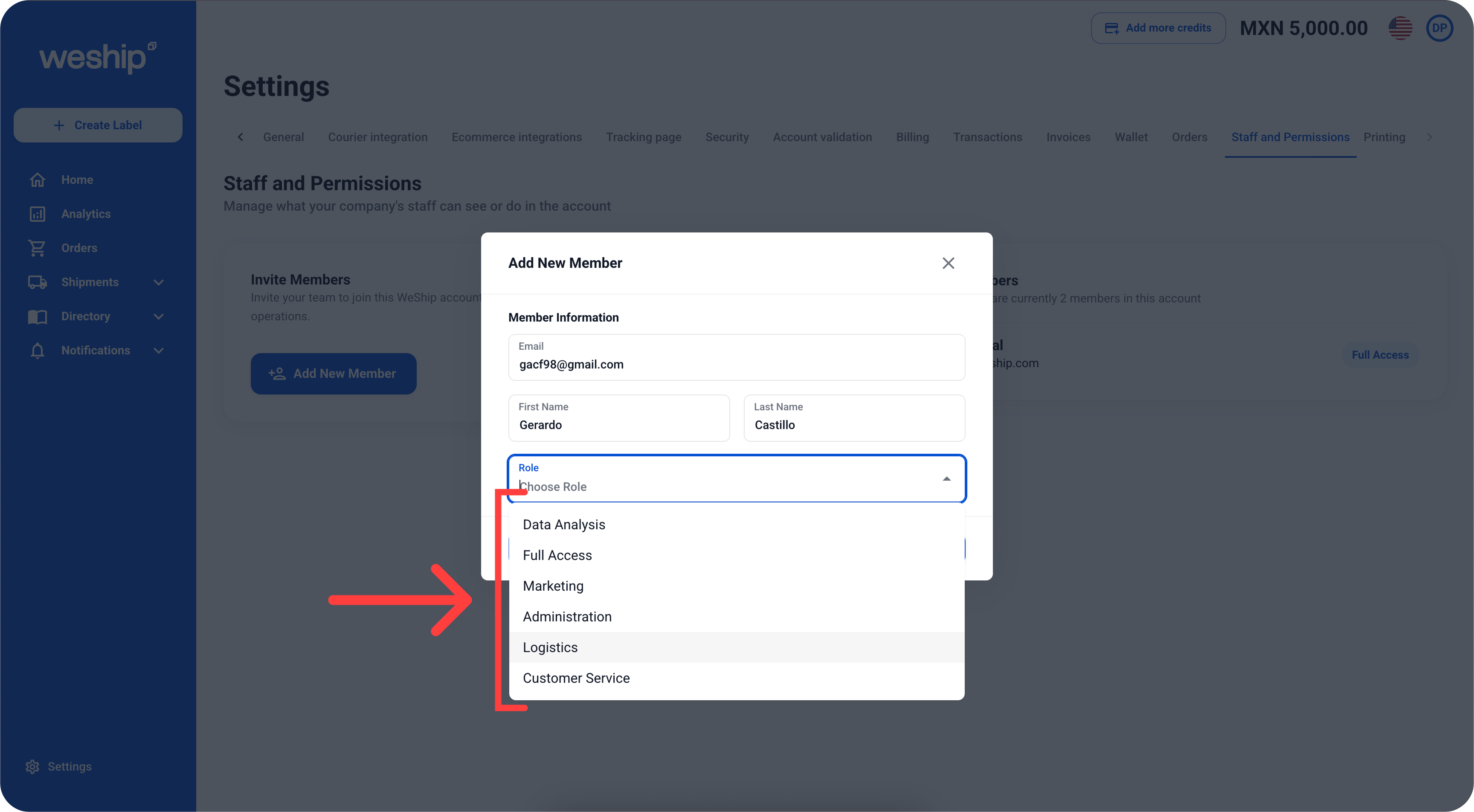Open Analytics chart icon in sidebar
The height and width of the screenshot is (812, 1474).
pos(37,214)
